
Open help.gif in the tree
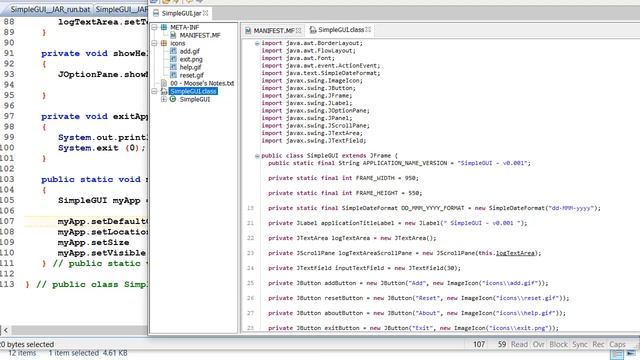tap(191, 67)
